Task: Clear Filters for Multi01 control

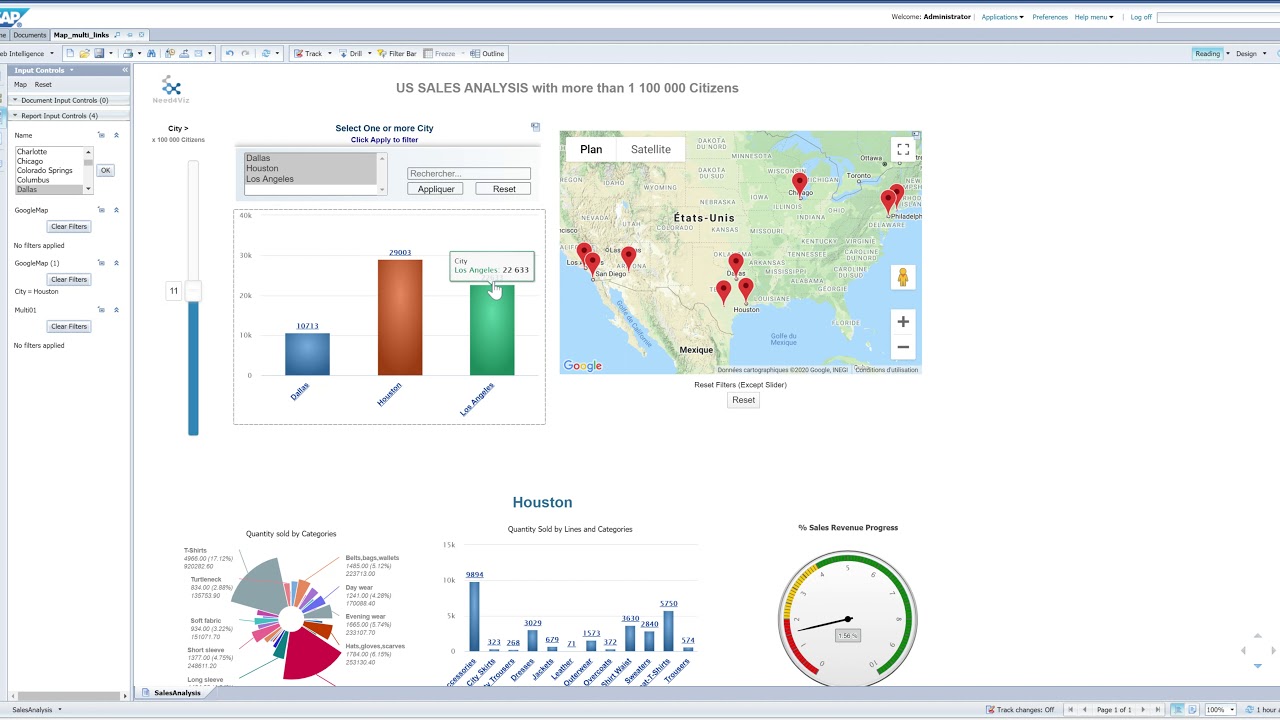Action: coord(69,326)
